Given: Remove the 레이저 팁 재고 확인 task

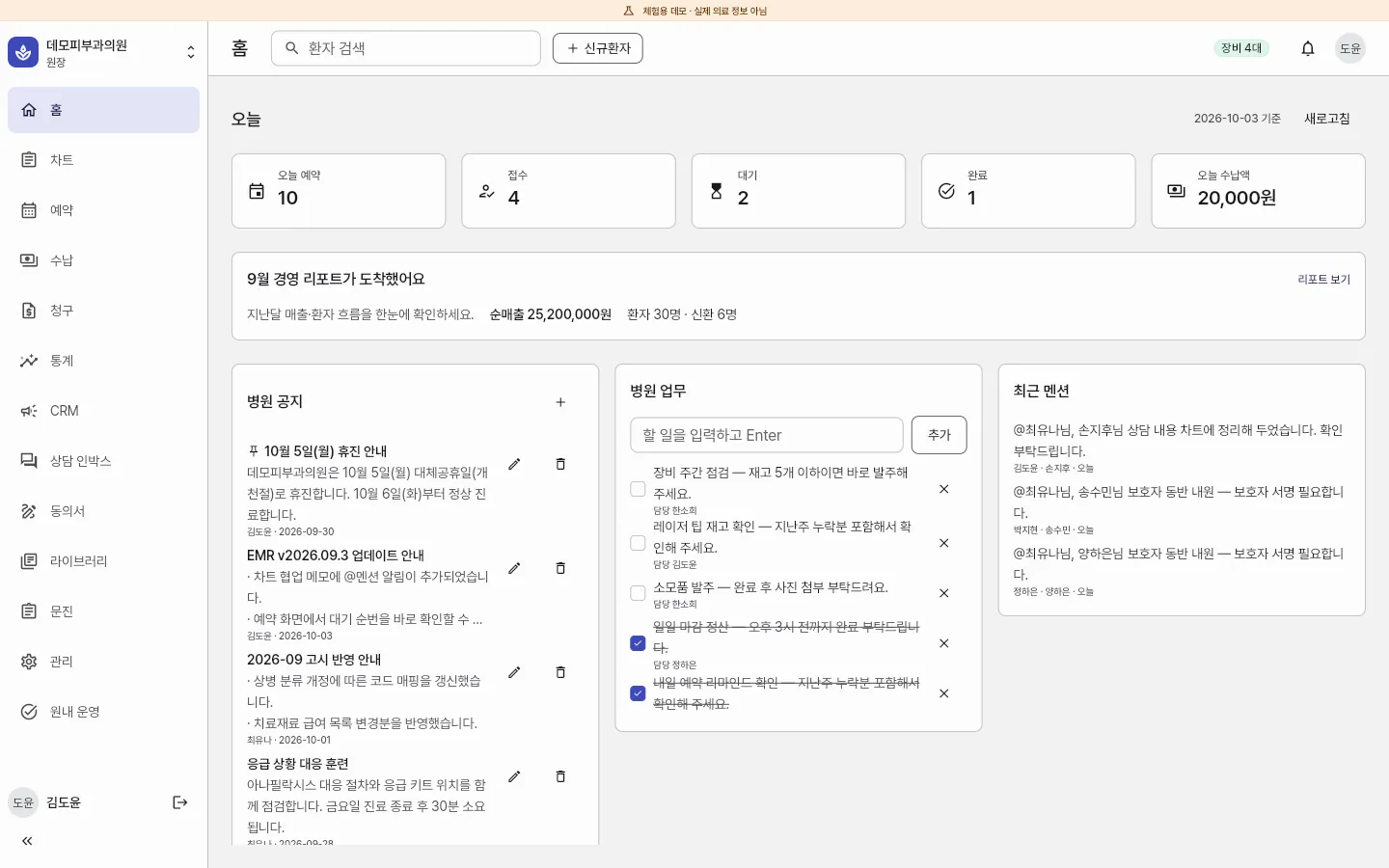Looking at the screenshot, I should (x=944, y=543).
